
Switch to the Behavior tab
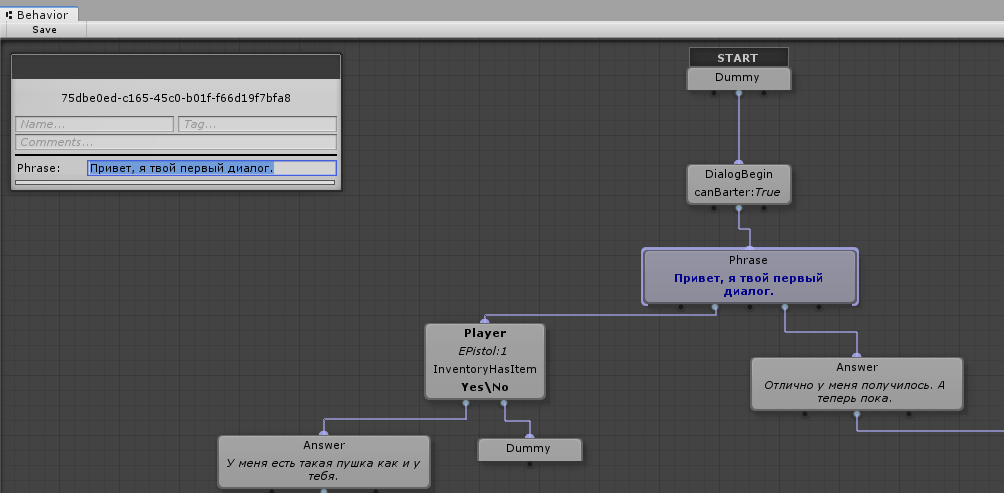coord(38,14)
